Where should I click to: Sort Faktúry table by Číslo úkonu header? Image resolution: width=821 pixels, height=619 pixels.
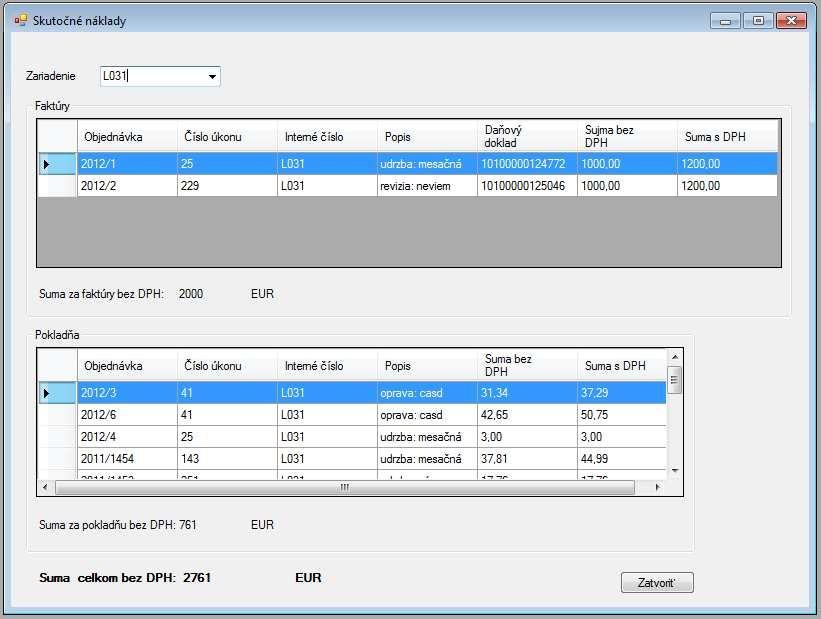[227, 137]
